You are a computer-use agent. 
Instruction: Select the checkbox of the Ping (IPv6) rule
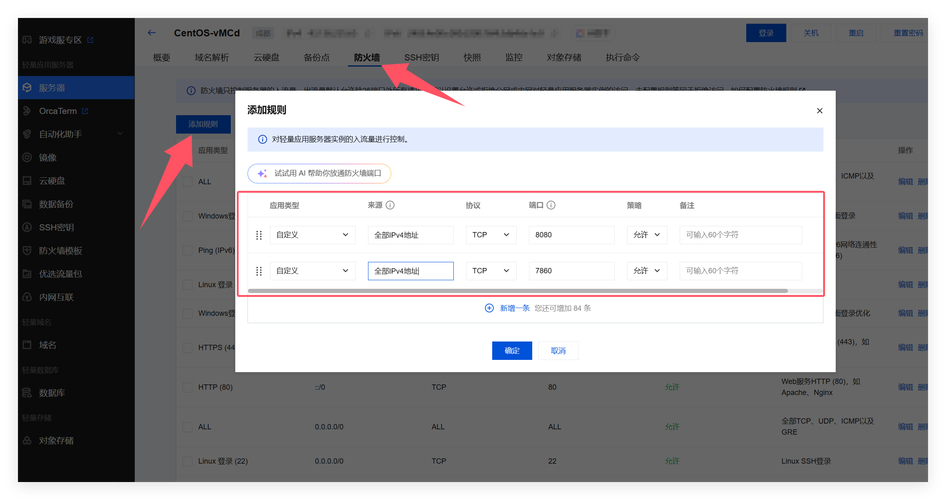187,250
